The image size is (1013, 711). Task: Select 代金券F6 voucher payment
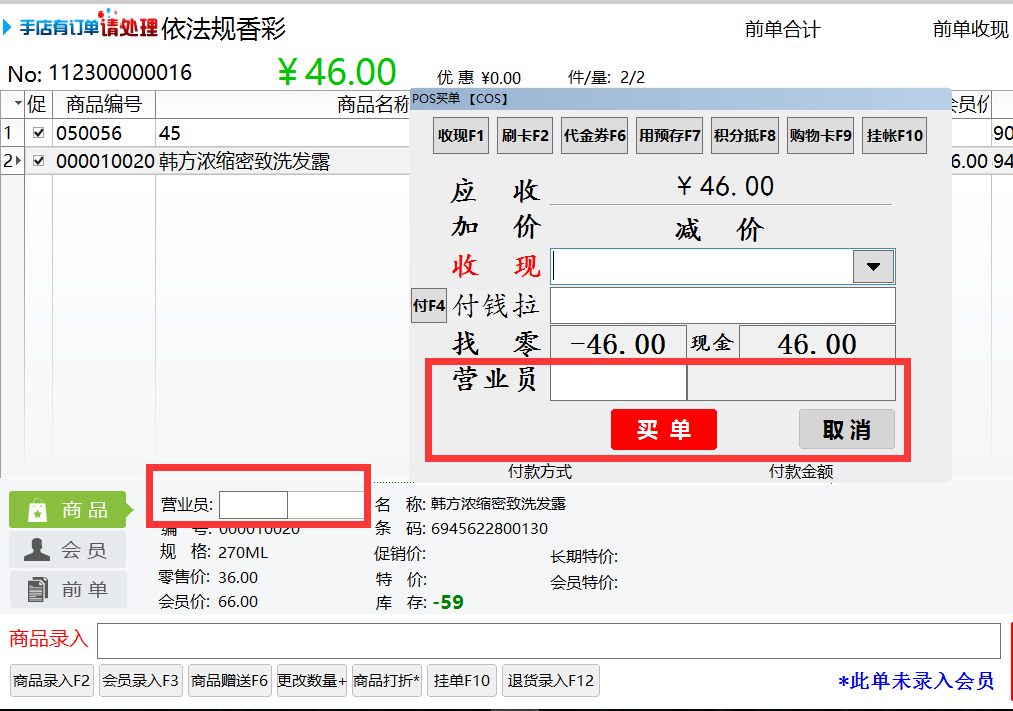594,136
